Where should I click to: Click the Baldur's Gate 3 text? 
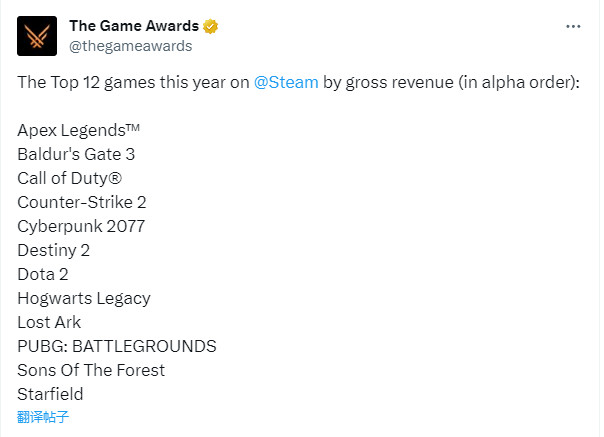point(76,154)
